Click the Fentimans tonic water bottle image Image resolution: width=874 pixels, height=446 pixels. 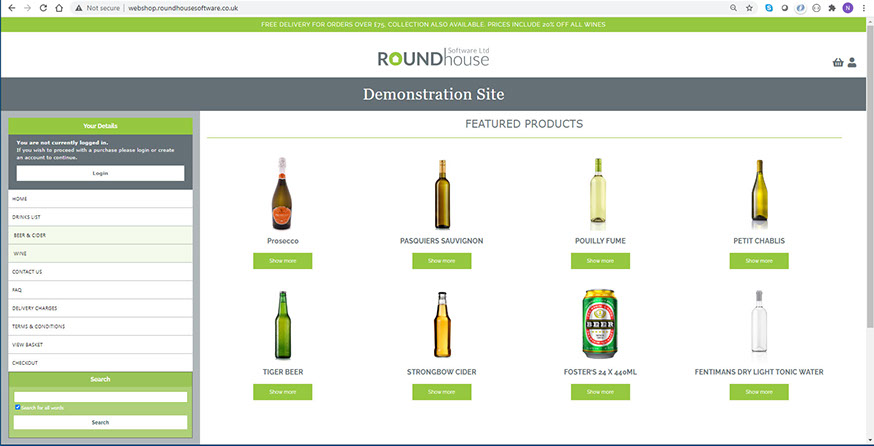point(759,323)
